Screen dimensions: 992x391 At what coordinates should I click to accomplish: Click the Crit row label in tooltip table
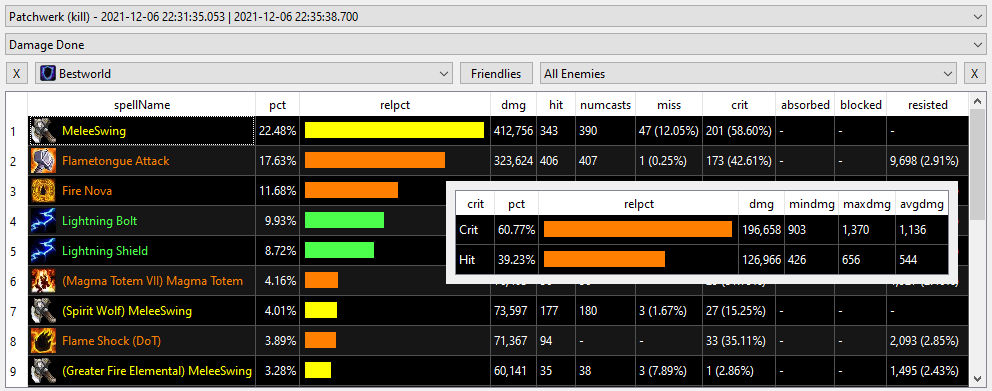474,229
